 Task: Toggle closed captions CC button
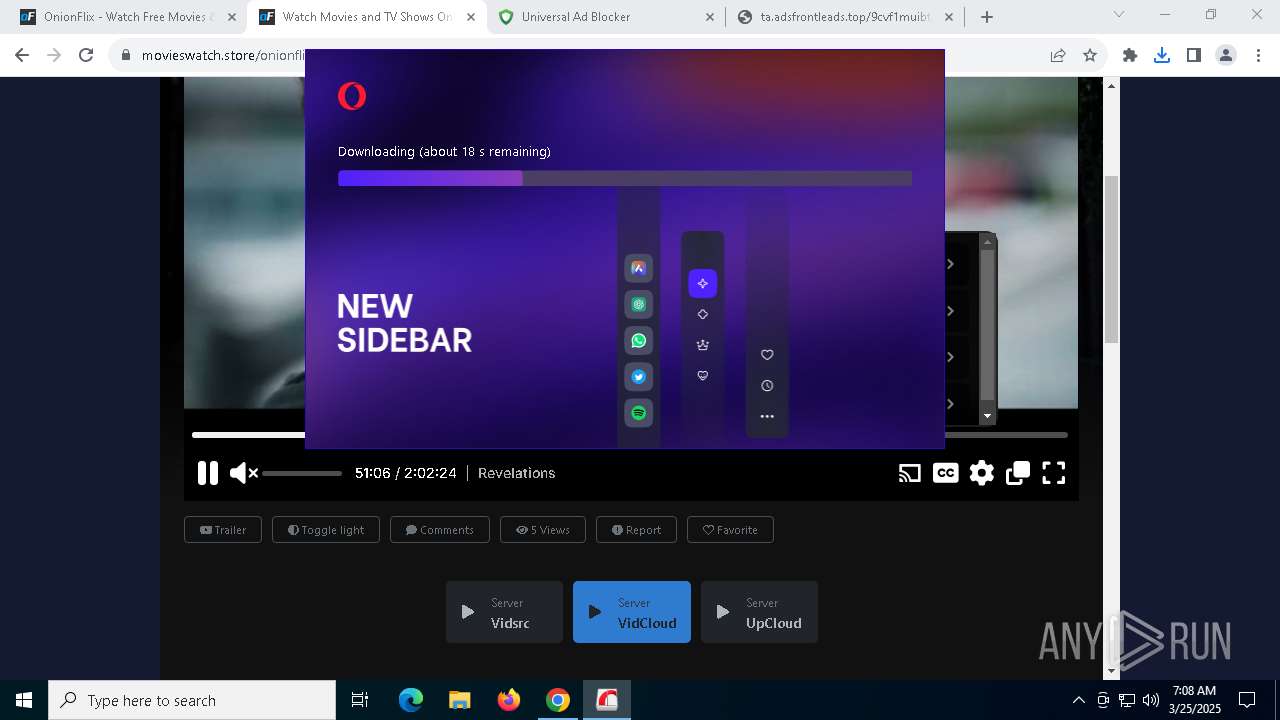945,473
